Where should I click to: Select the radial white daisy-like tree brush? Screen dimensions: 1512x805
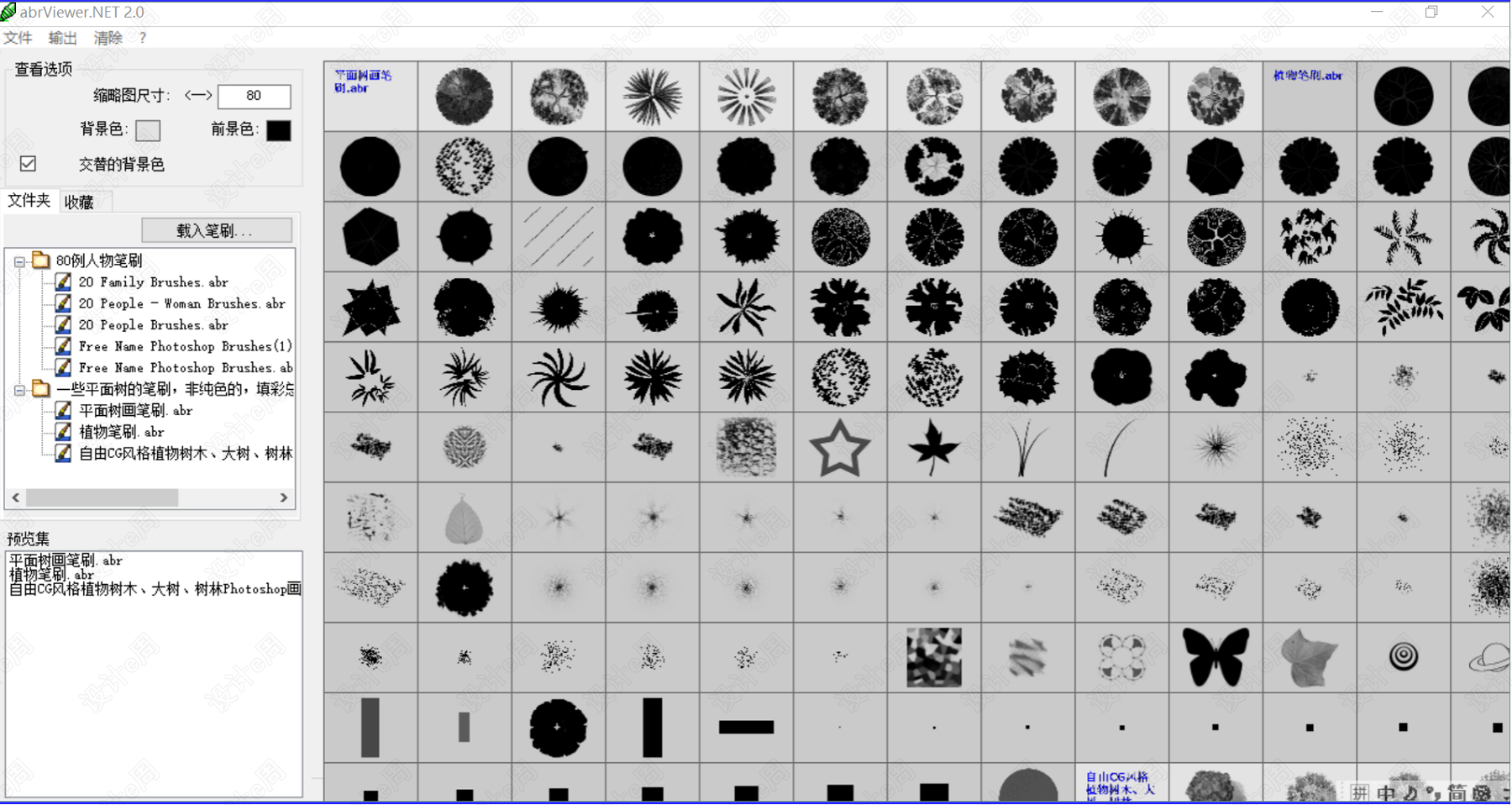746,96
